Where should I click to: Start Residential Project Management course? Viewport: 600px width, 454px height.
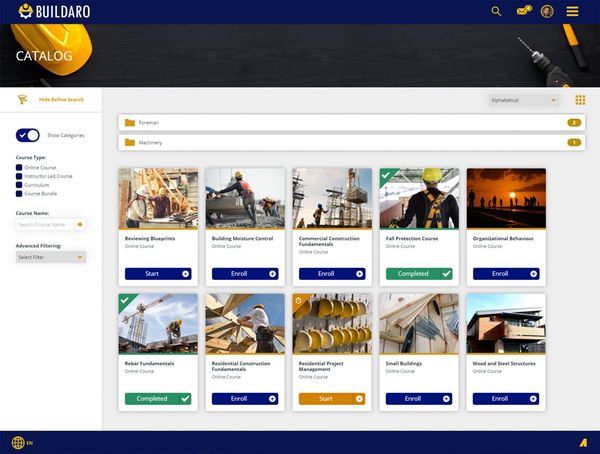(x=332, y=399)
